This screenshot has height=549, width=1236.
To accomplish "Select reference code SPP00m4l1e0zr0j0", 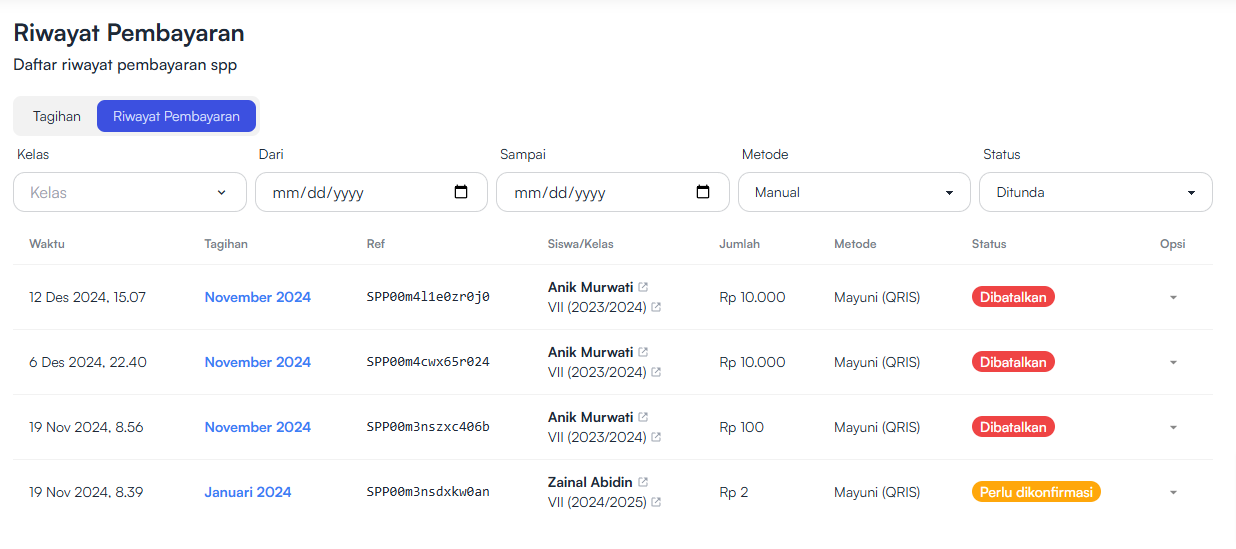I will coord(428,297).
